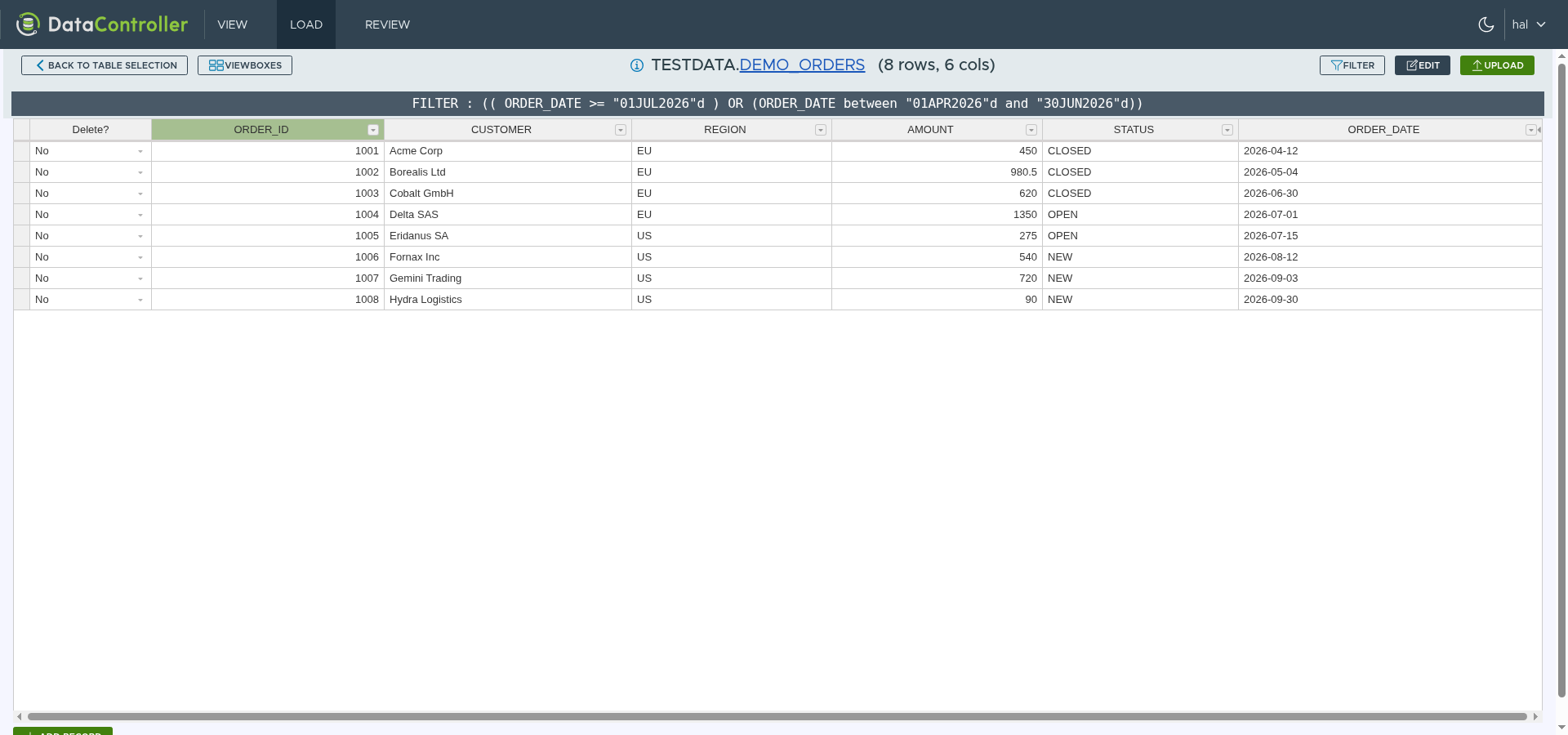This screenshot has width=1568, height=735.
Task: Click the EDIT button
Action: (x=1423, y=65)
